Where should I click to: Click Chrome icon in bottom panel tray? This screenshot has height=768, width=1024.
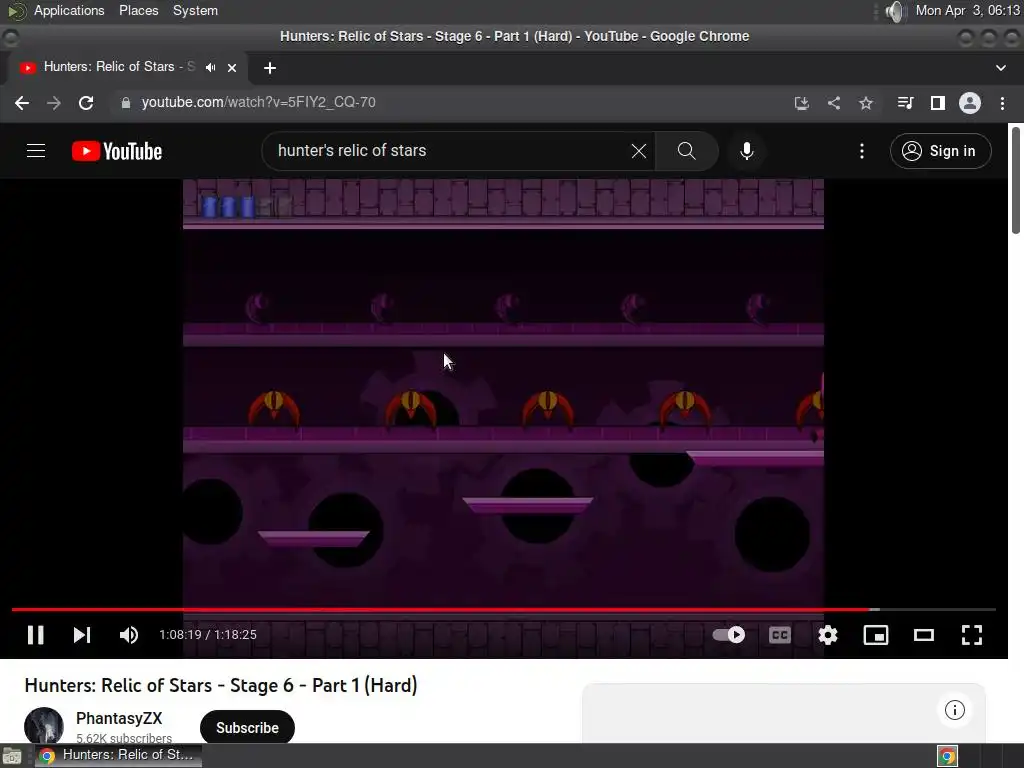948,756
